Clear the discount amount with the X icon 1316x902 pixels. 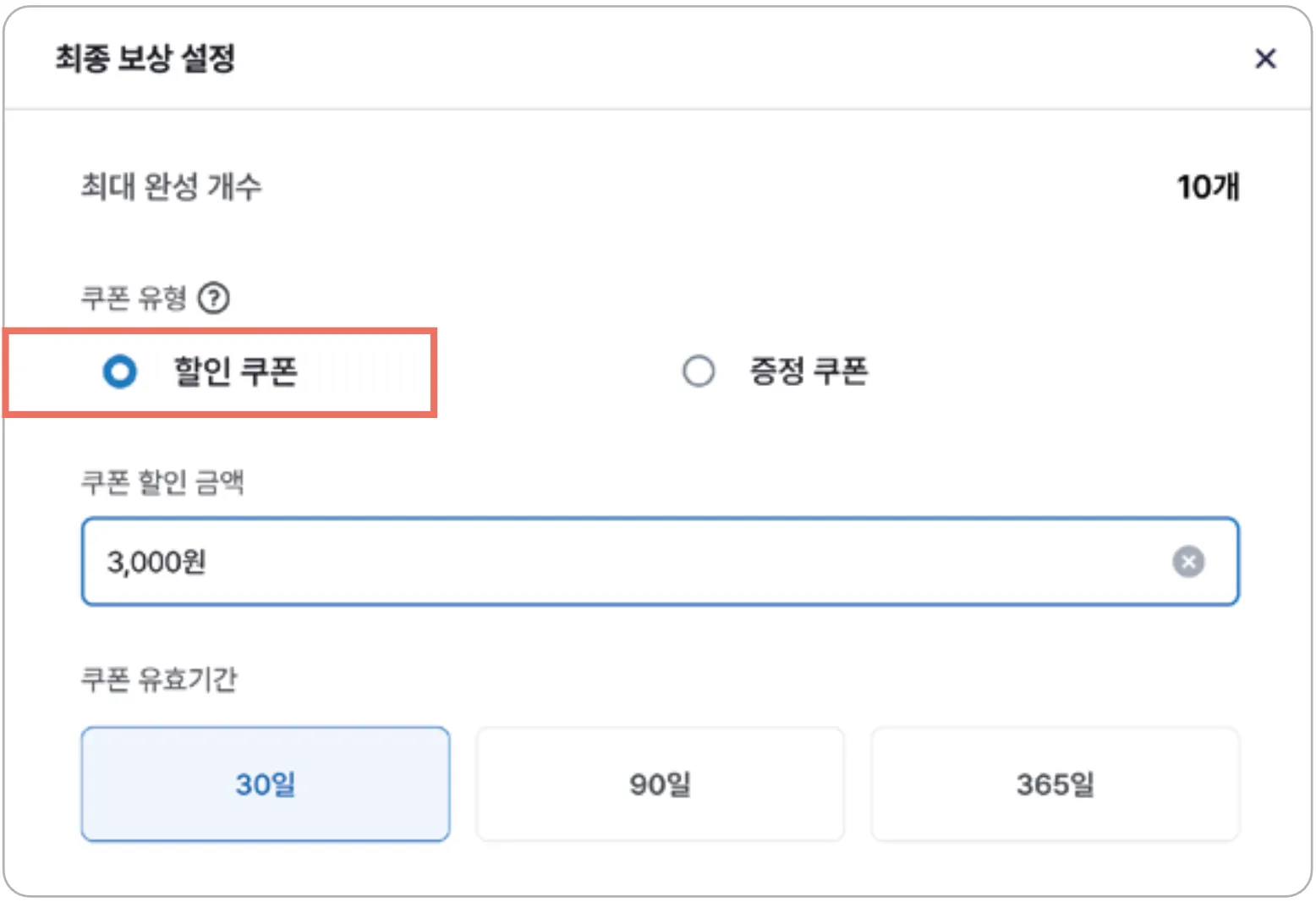coord(1188,562)
